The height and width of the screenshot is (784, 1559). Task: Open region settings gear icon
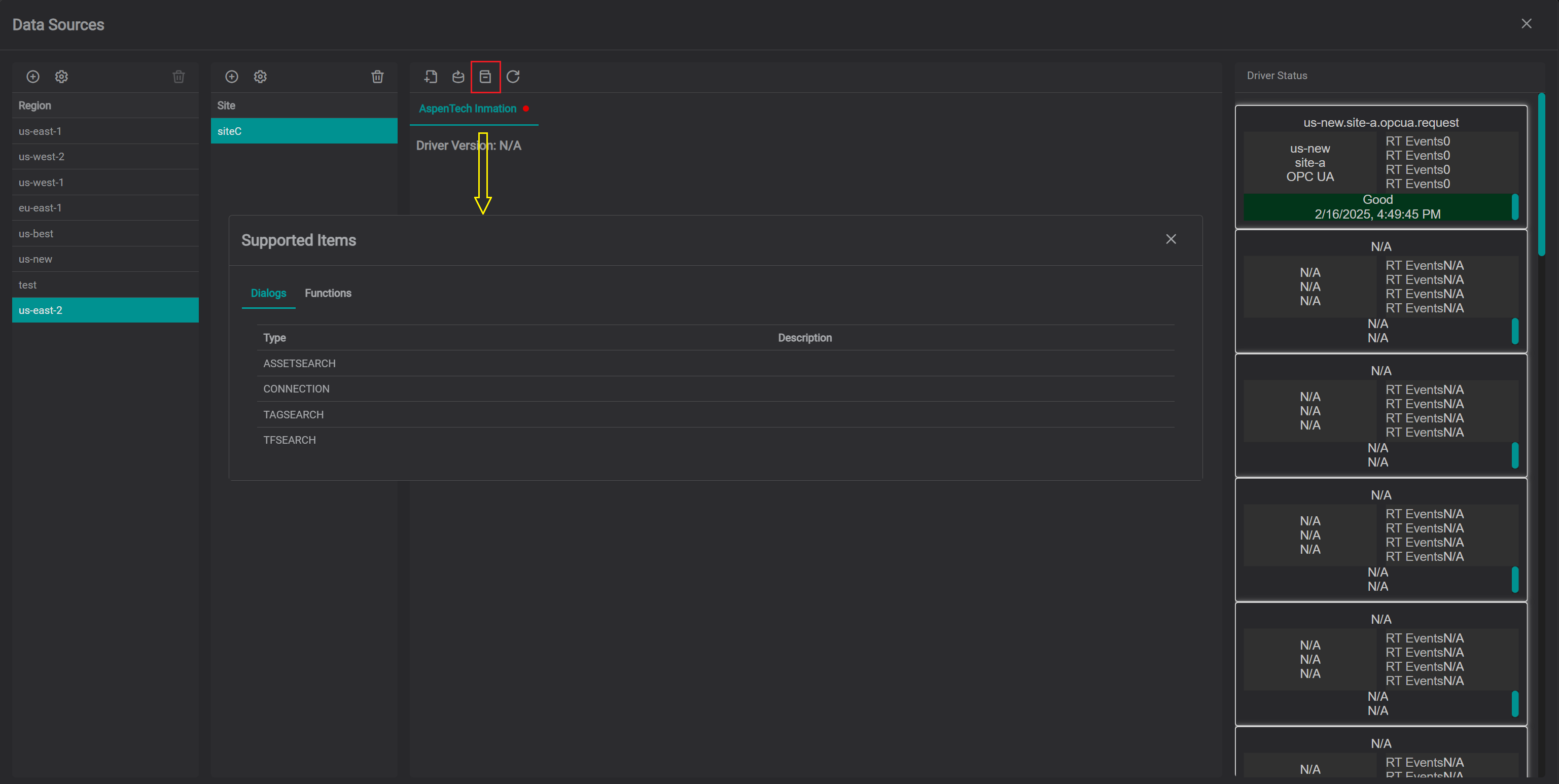[62, 77]
